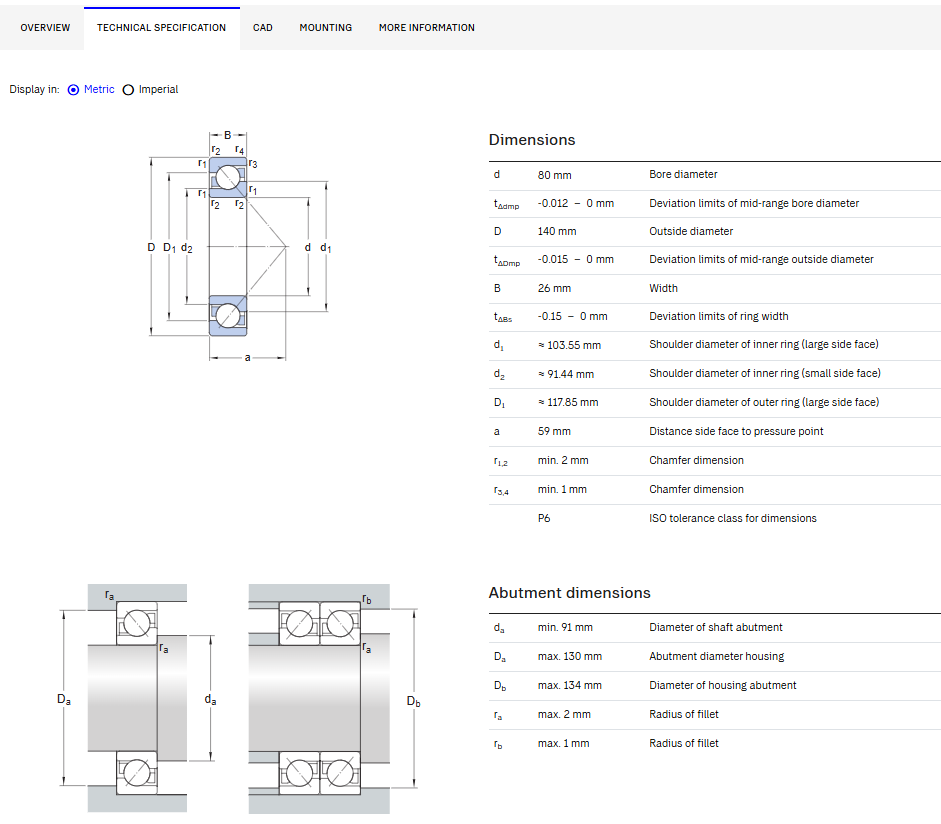This screenshot has width=941, height=824.
Task: Click Deviation limits of mid-range outside diameter
Action: (x=761, y=259)
